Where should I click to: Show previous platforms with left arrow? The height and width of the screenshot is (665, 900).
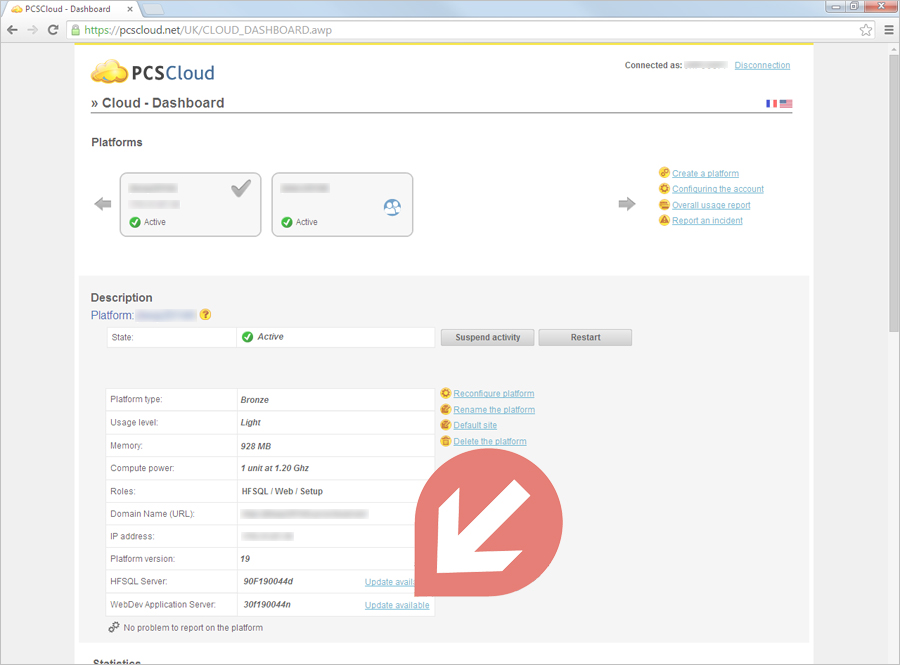pos(103,204)
